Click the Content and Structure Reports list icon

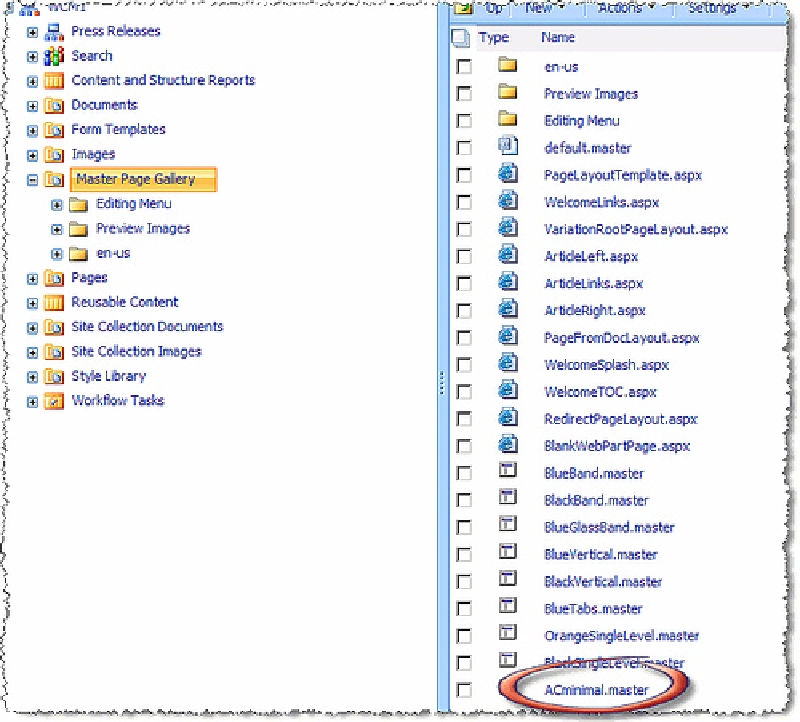coord(55,80)
